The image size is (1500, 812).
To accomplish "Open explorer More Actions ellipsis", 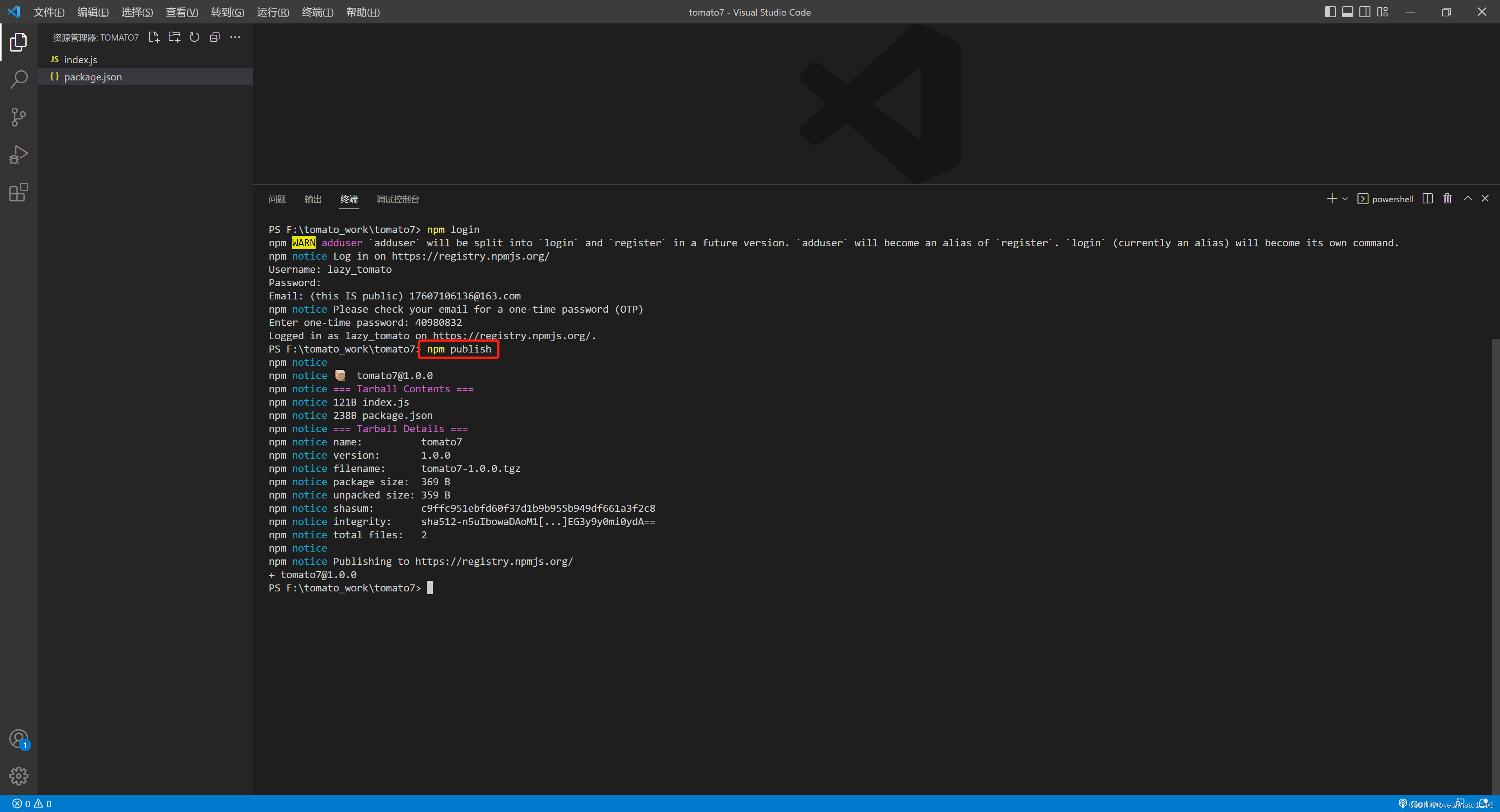I will coord(235,37).
